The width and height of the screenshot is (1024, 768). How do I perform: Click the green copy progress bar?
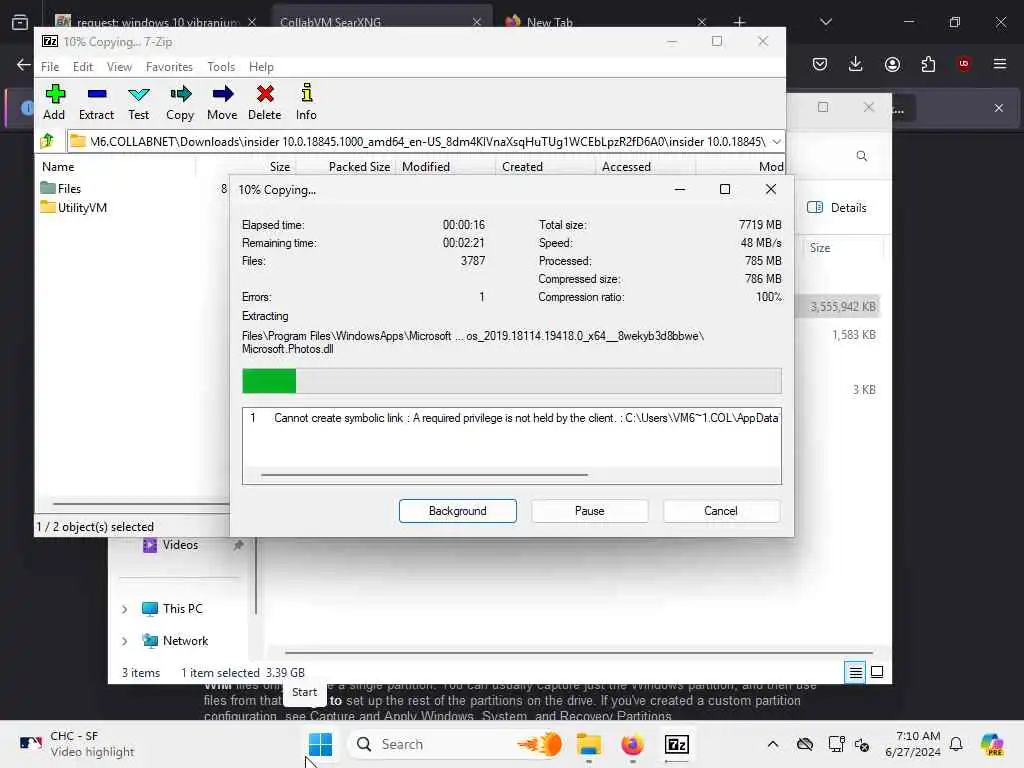pos(511,381)
